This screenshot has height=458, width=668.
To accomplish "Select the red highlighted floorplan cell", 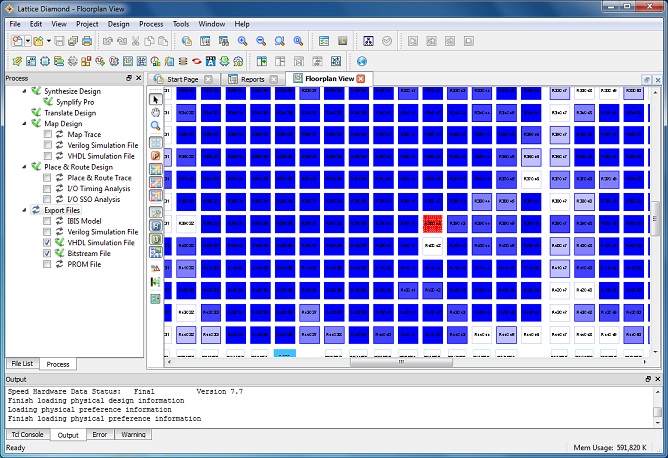I will pyautogui.click(x=433, y=223).
